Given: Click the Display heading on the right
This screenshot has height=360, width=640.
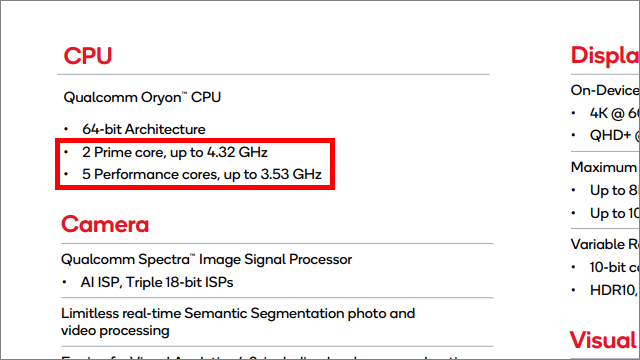Looking at the screenshot, I should coord(605,56).
